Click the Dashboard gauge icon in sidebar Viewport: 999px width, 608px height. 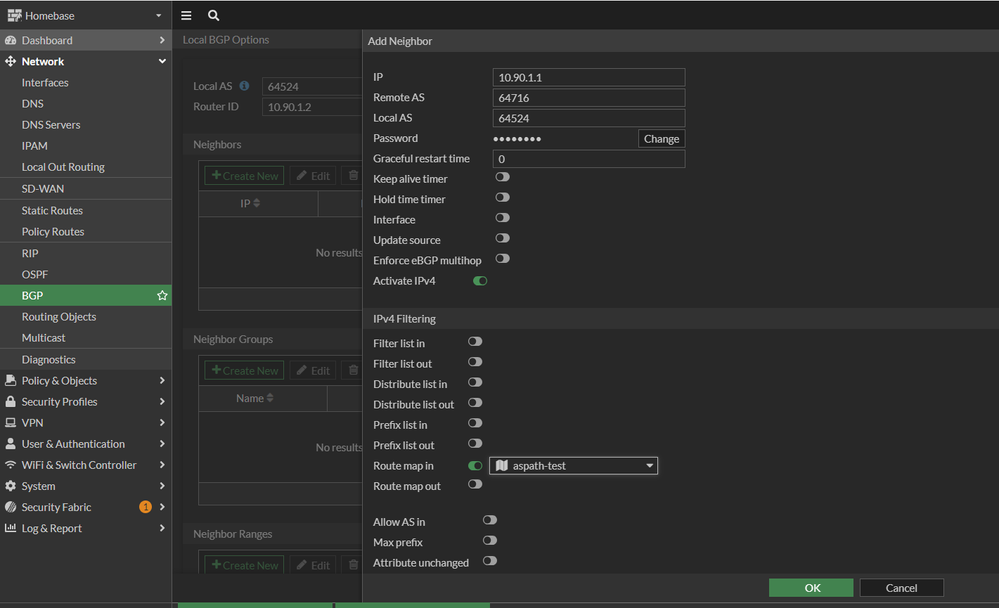[x=11, y=41]
